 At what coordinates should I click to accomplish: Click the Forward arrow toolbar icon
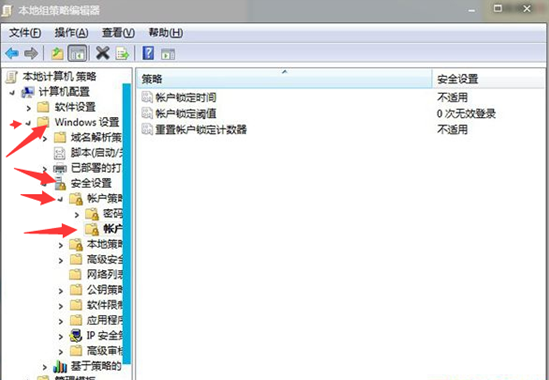tap(31, 54)
